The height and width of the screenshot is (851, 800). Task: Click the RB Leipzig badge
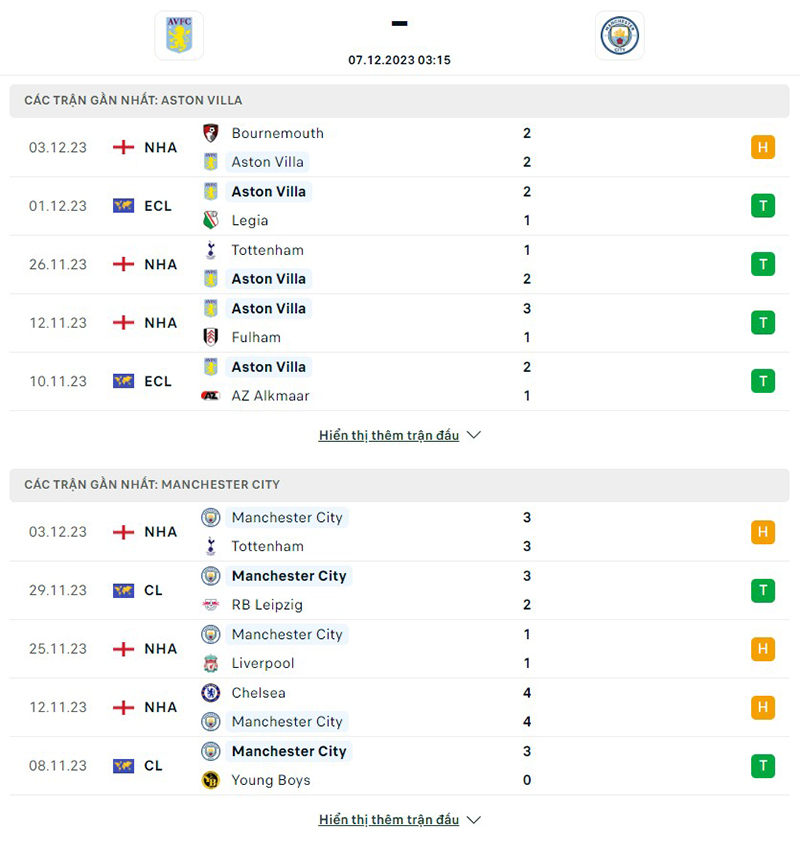tap(213, 605)
